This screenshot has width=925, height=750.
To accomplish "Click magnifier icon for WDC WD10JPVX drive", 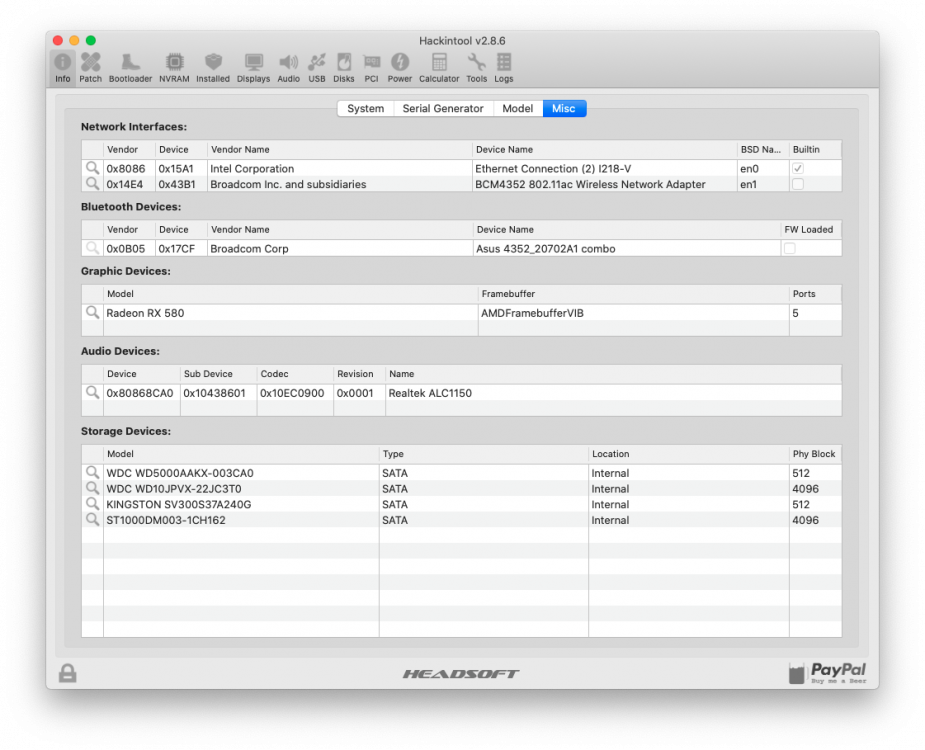I will tap(92, 488).
